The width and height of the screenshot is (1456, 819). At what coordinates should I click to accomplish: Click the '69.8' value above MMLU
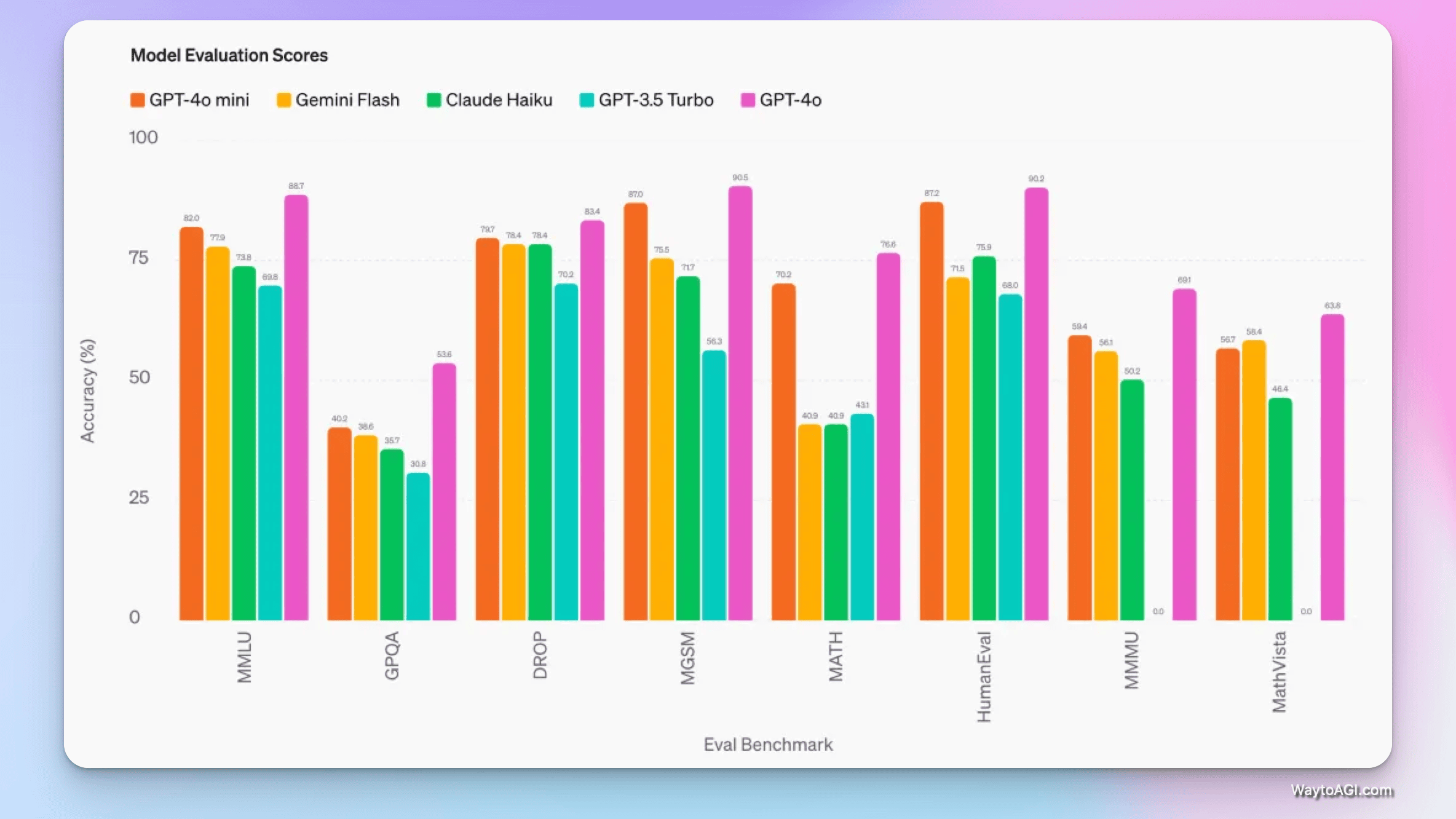pos(270,277)
